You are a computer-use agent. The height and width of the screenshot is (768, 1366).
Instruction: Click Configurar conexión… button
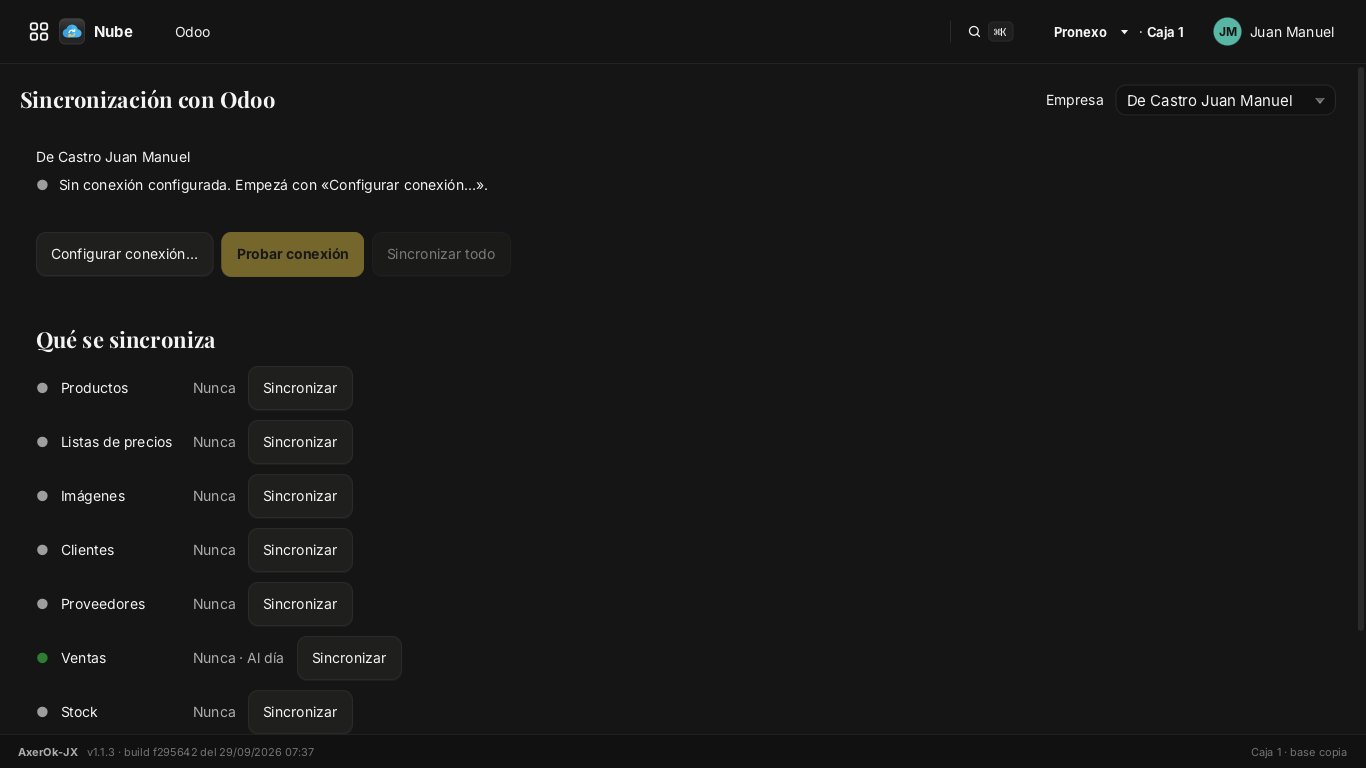point(125,254)
